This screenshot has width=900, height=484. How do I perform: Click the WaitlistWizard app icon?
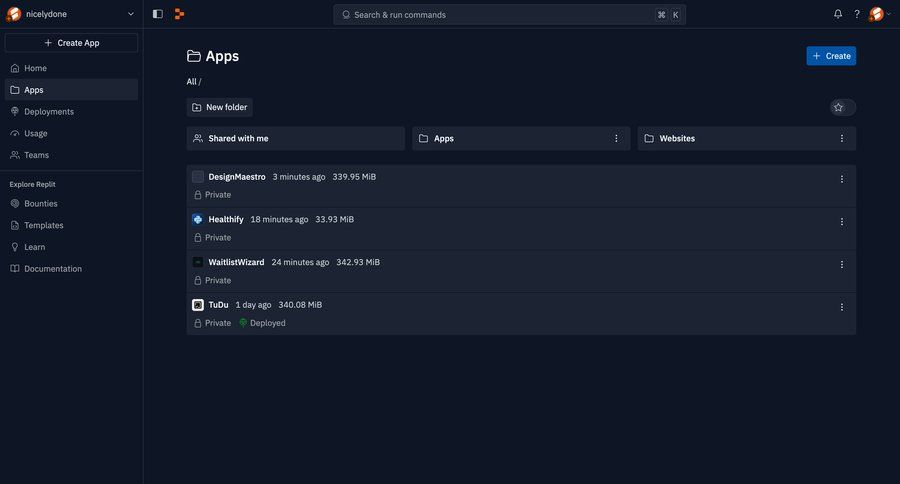coord(197,262)
